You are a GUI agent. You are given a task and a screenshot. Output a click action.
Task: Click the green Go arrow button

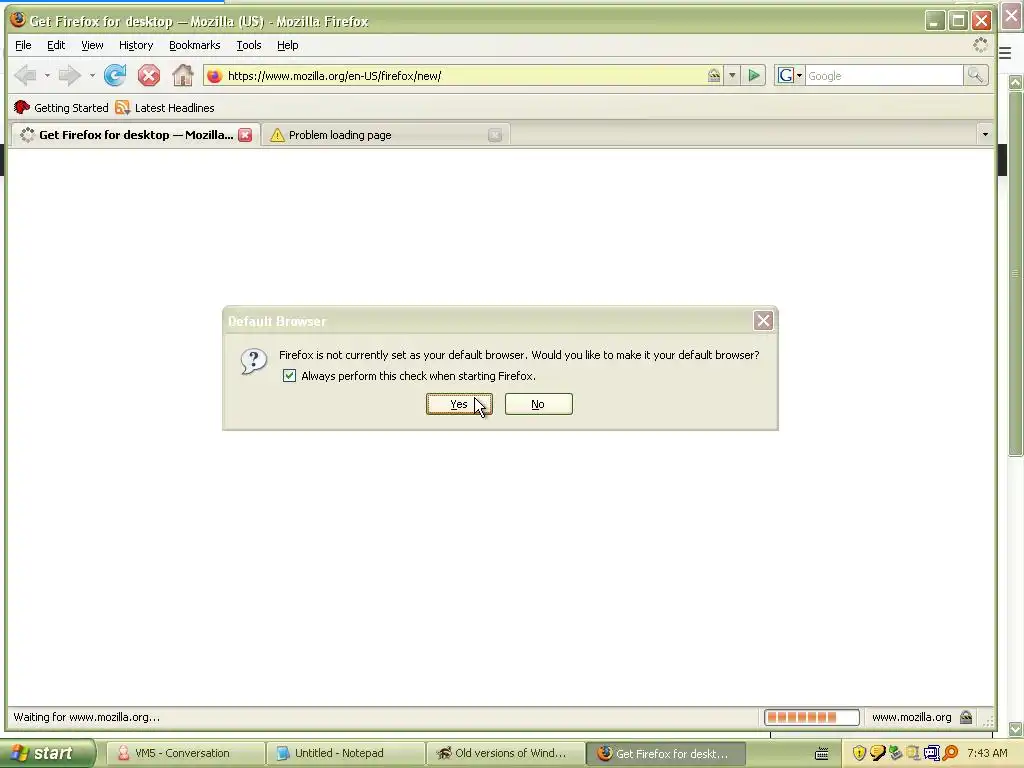click(754, 76)
